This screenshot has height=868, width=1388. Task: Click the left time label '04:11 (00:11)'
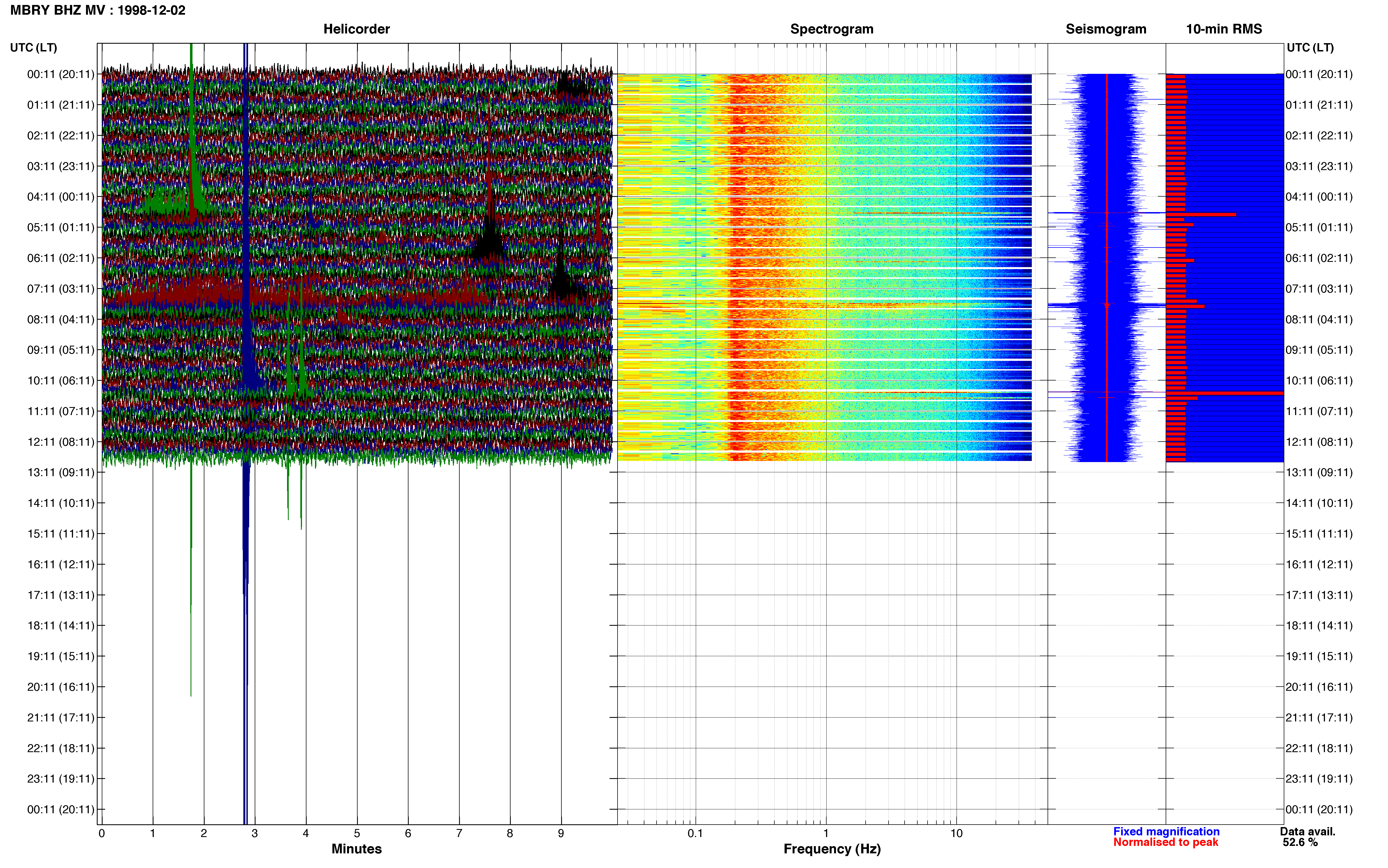[61, 197]
